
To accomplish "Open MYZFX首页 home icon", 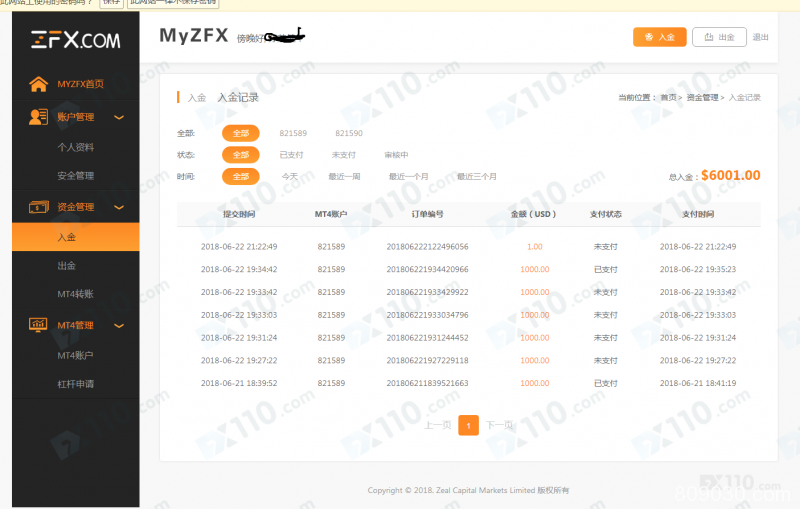I will pos(38,84).
